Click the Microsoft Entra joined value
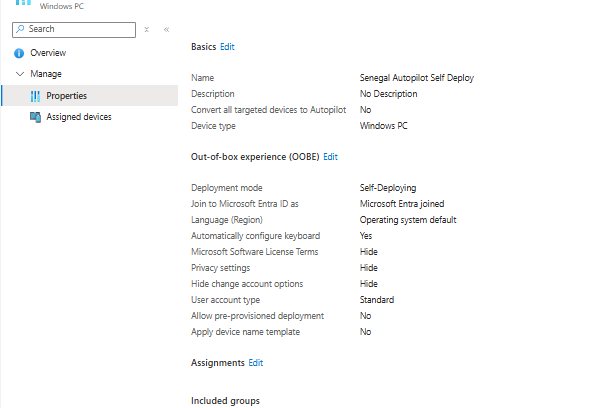Viewport: 609px width, 408px height. pyautogui.click(x=403, y=204)
